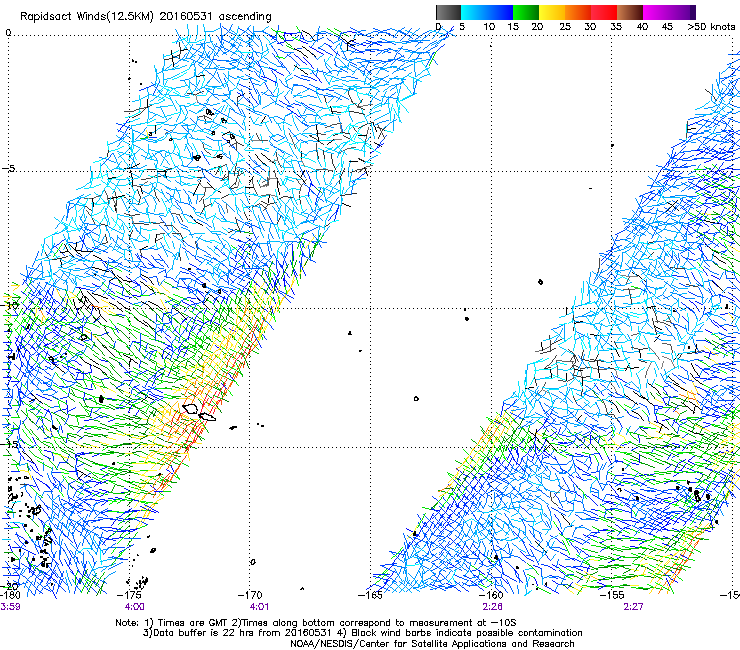
Task: Click the dark blue 10-15 knots color segment
Action: click(x=500, y=12)
